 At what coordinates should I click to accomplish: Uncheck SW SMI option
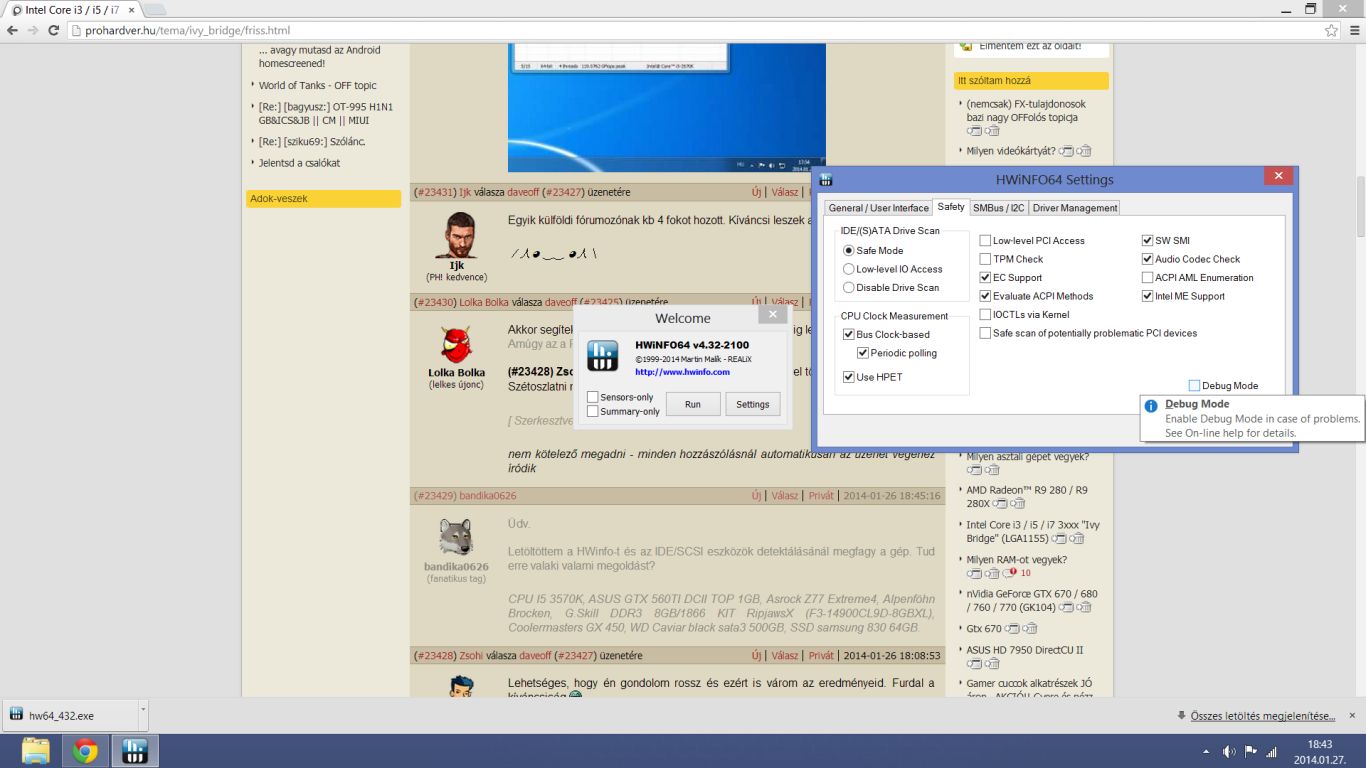click(1147, 241)
